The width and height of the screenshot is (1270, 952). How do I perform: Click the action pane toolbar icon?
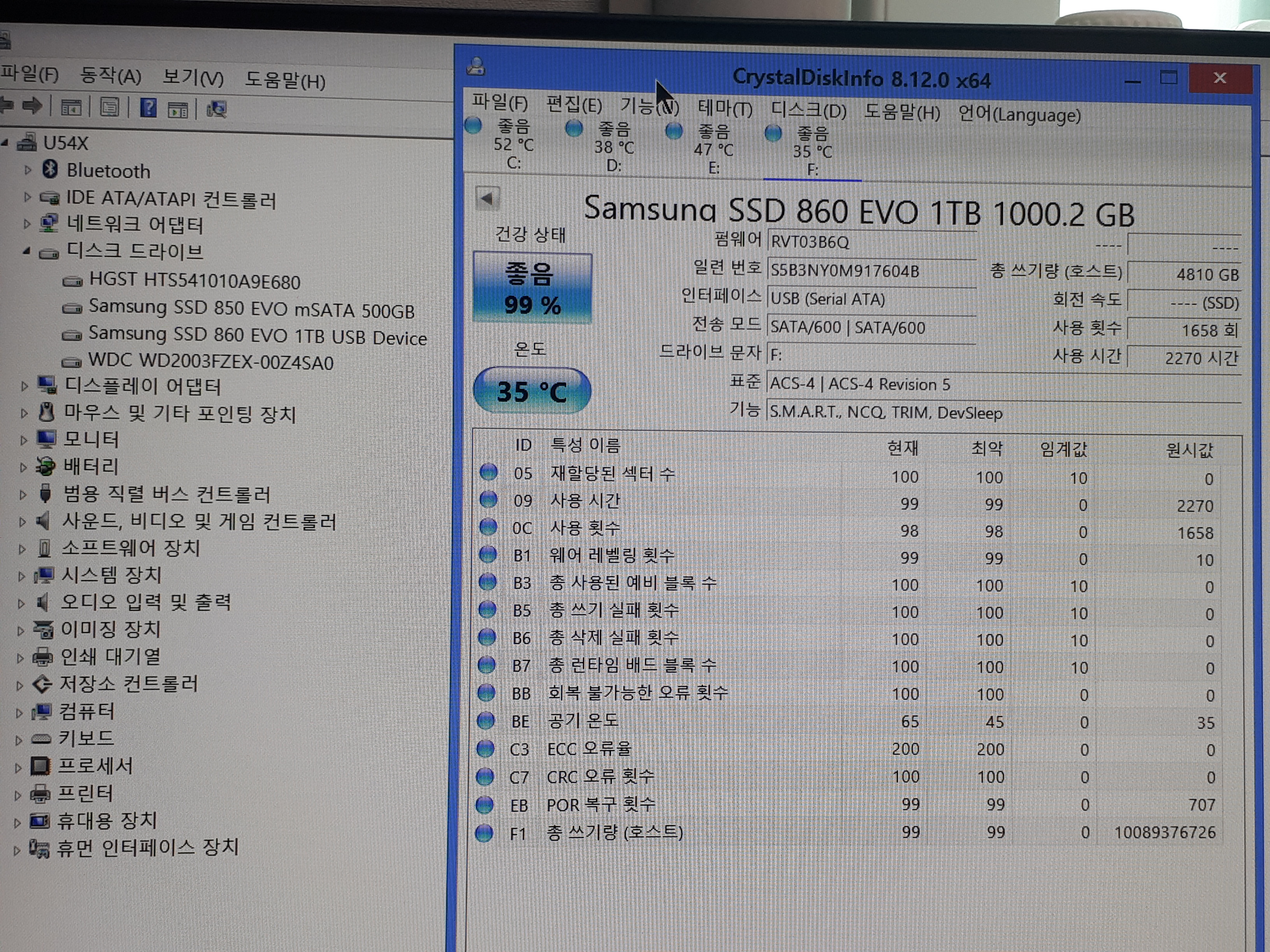coord(177,110)
